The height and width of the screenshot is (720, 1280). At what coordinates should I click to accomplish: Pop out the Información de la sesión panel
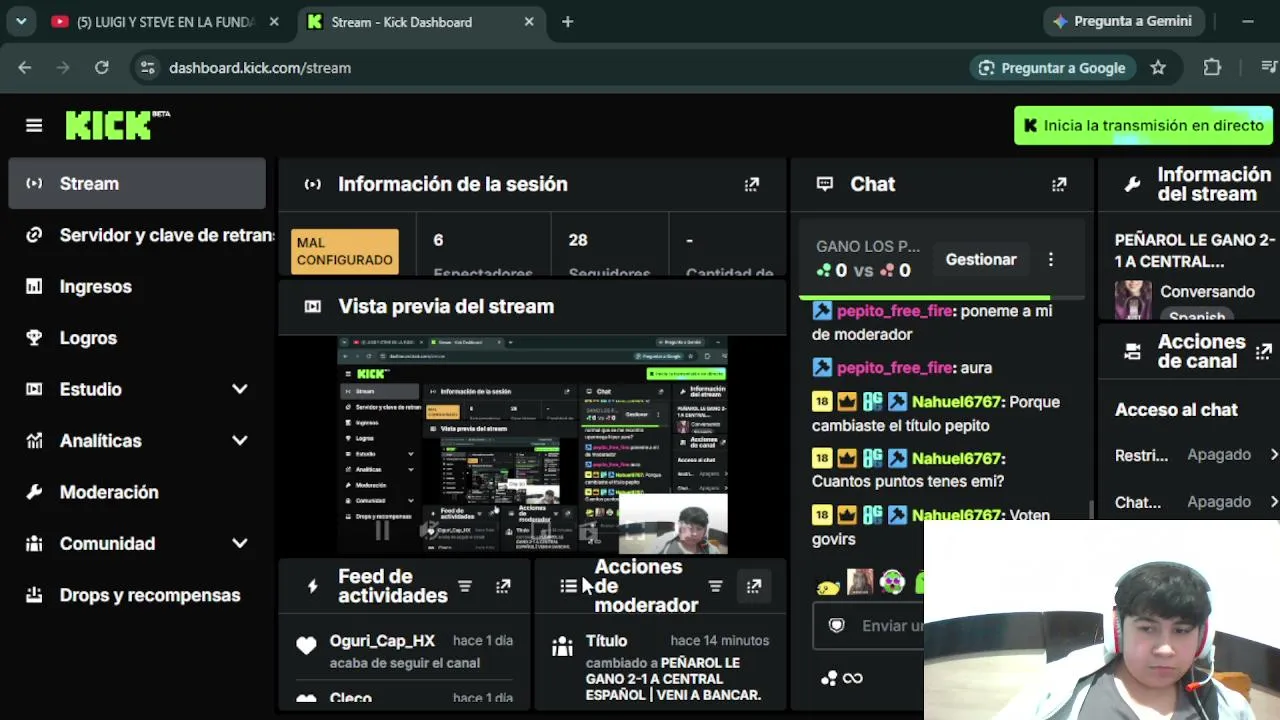click(752, 184)
